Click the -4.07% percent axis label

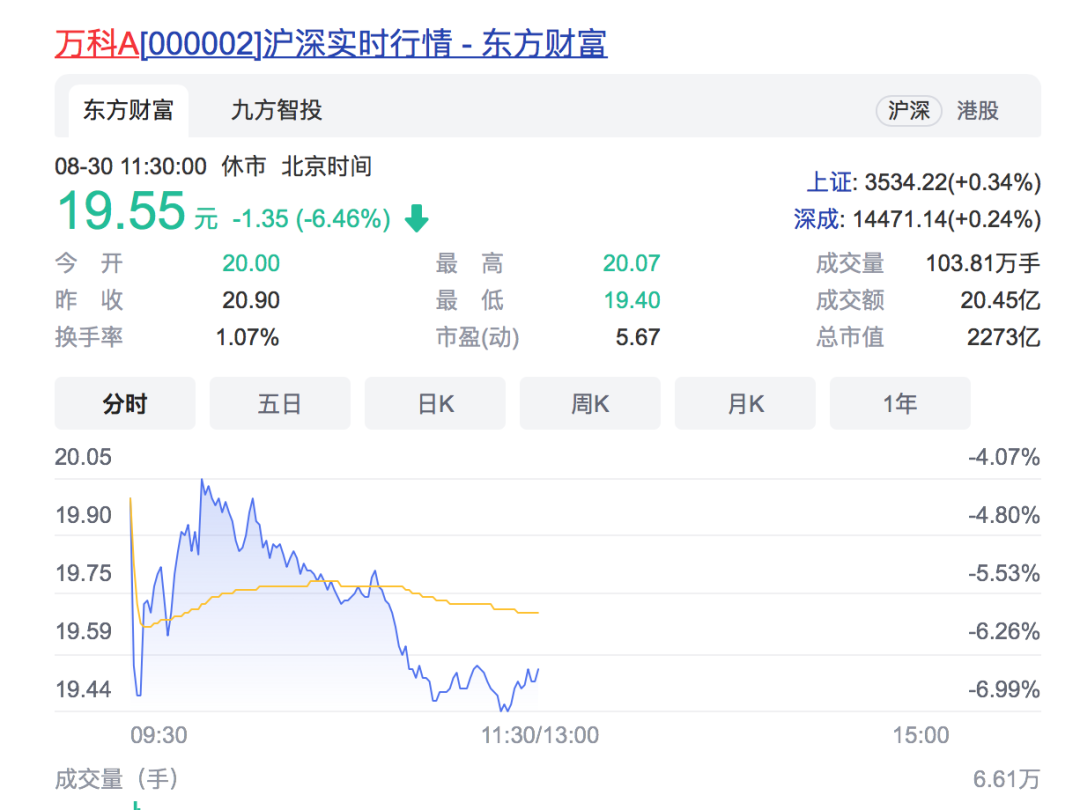point(1004,457)
